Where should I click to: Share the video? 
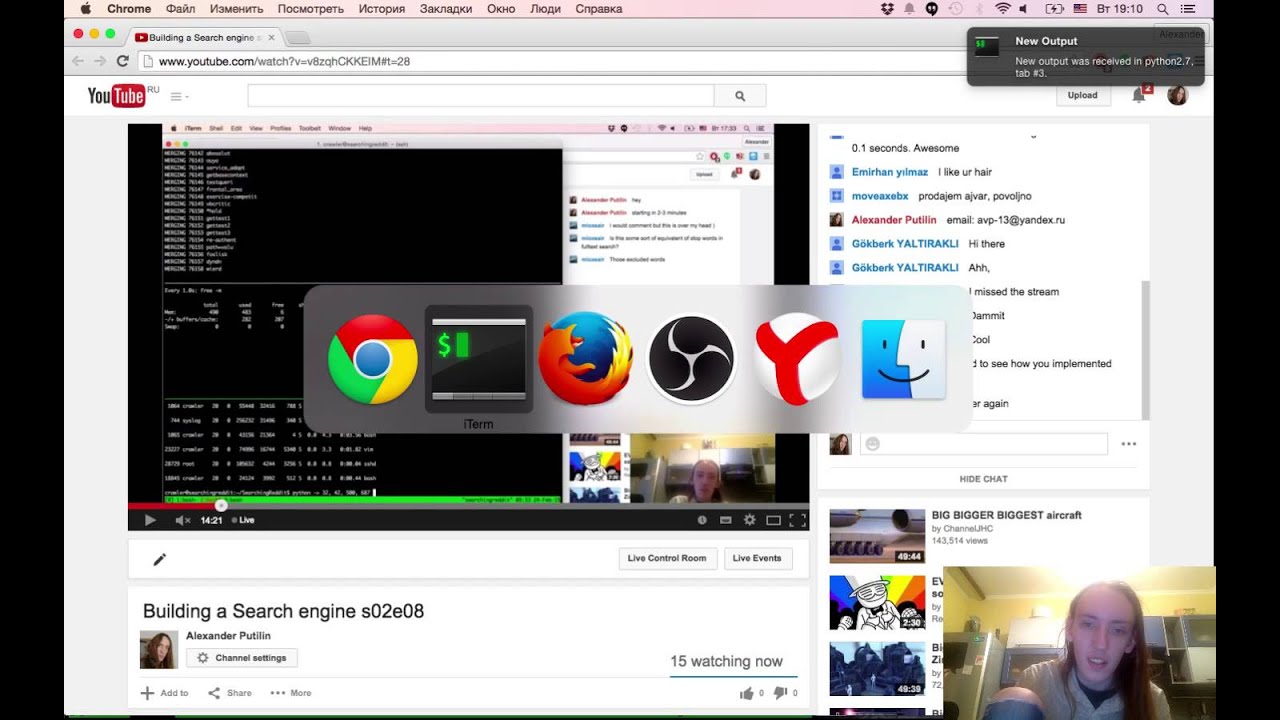coord(230,693)
